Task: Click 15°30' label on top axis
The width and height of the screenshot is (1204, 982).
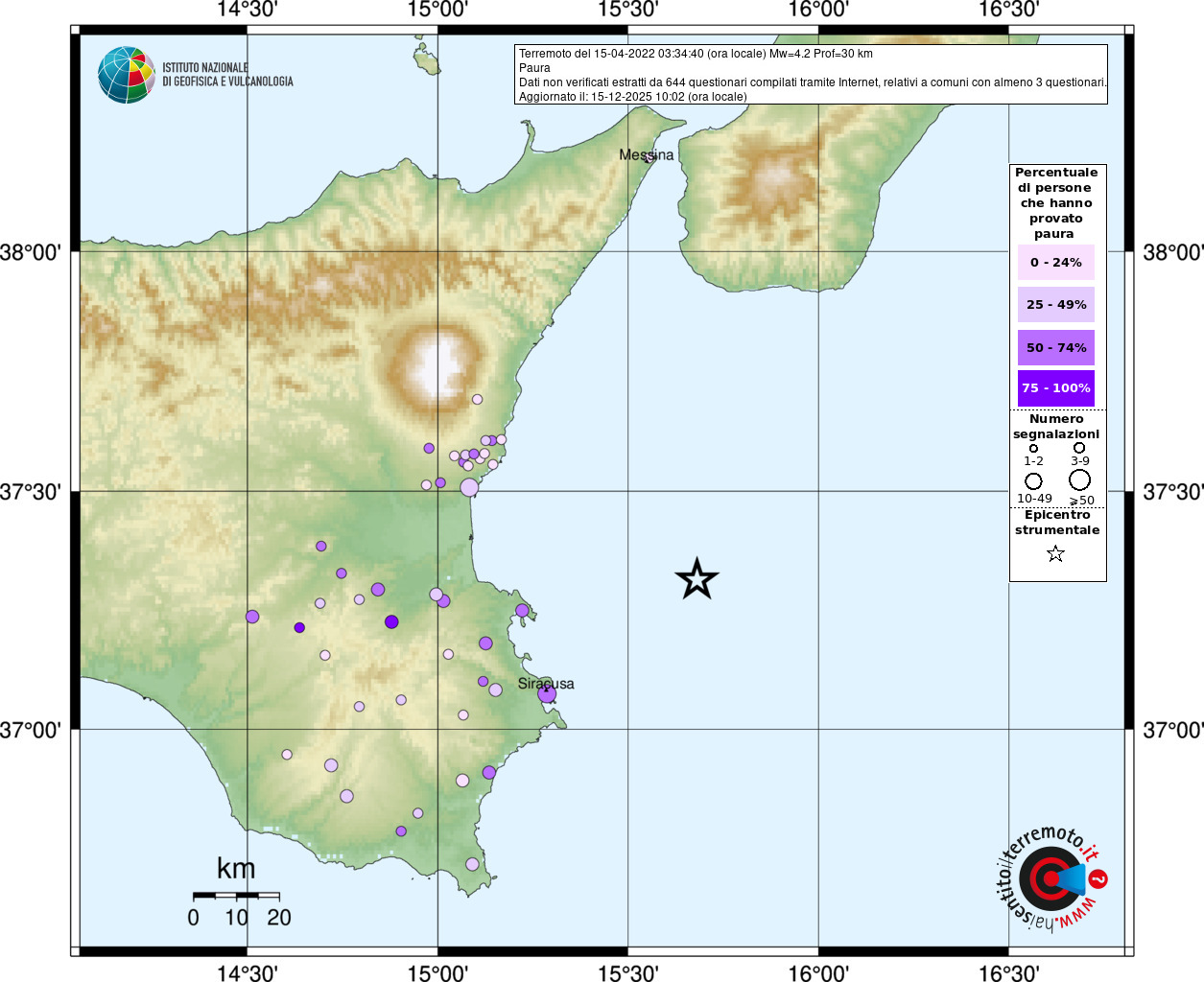Action: tap(627, 10)
